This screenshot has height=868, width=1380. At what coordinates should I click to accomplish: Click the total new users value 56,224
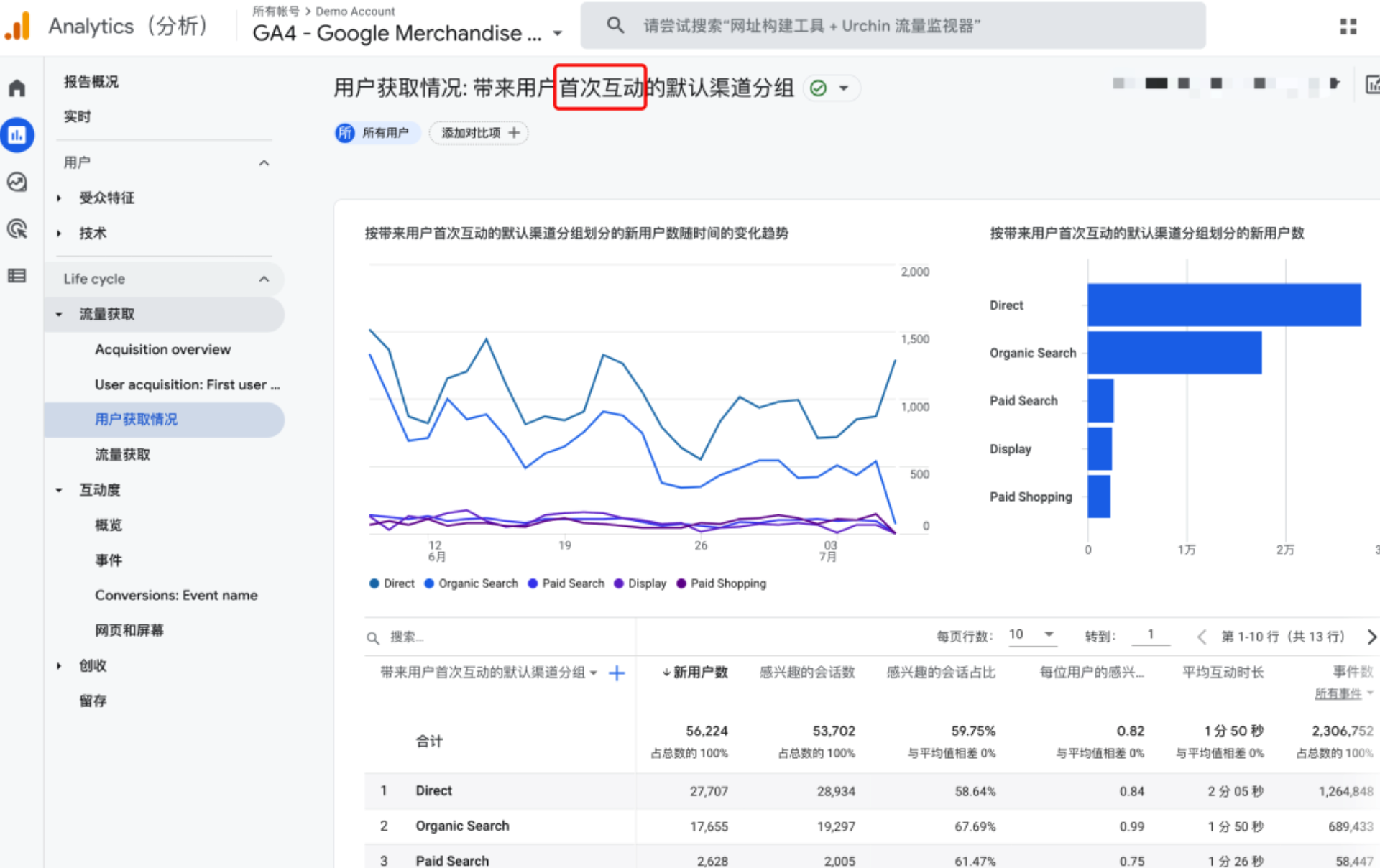(x=707, y=731)
